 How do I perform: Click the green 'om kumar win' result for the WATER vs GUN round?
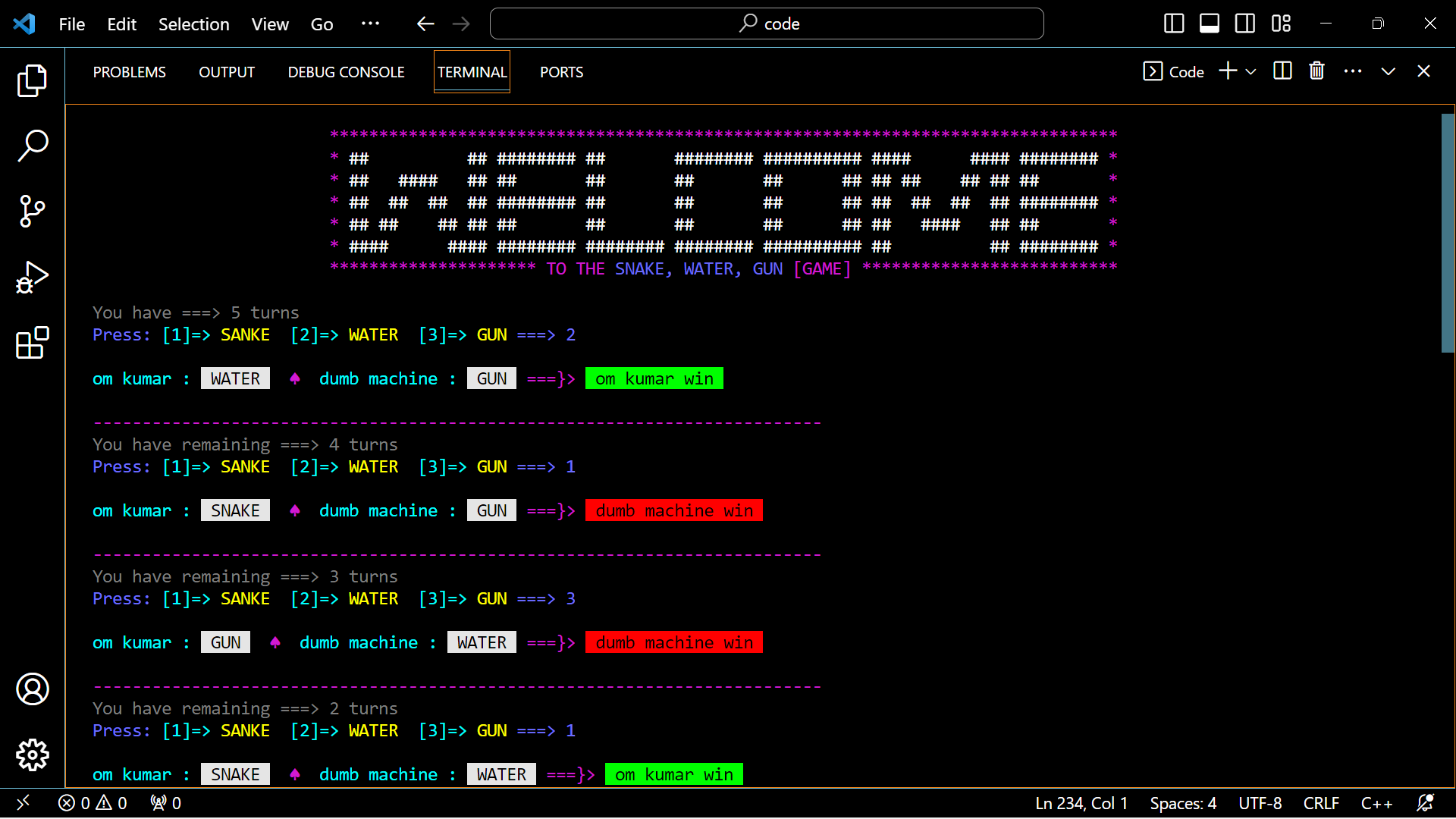pyautogui.click(x=654, y=378)
